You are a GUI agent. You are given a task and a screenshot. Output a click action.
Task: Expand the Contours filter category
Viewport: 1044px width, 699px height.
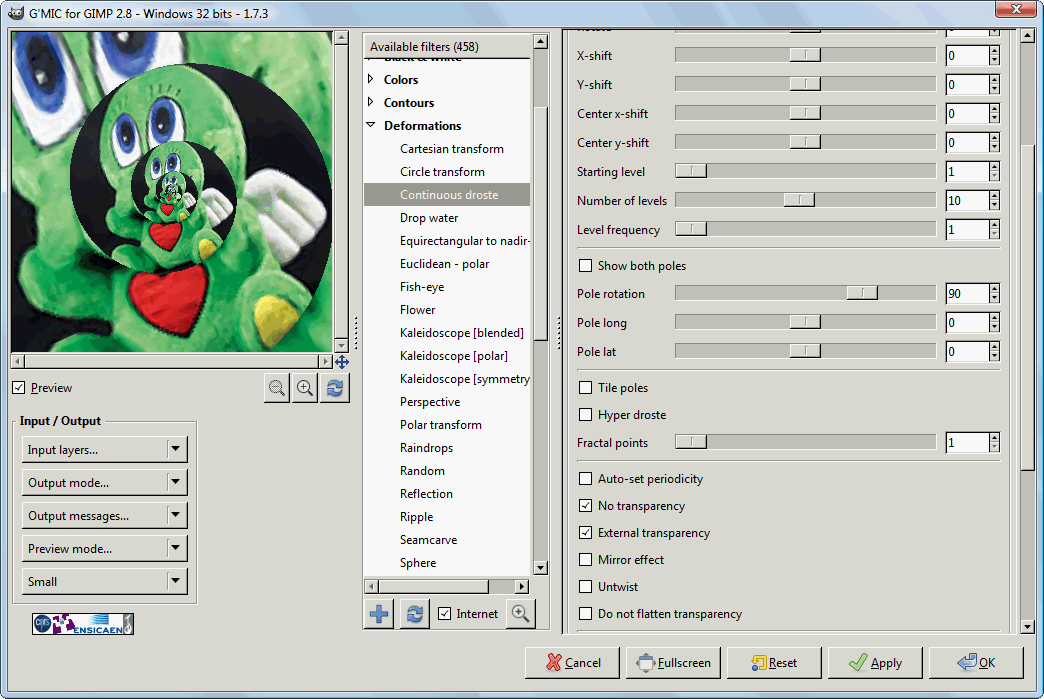(371, 102)
